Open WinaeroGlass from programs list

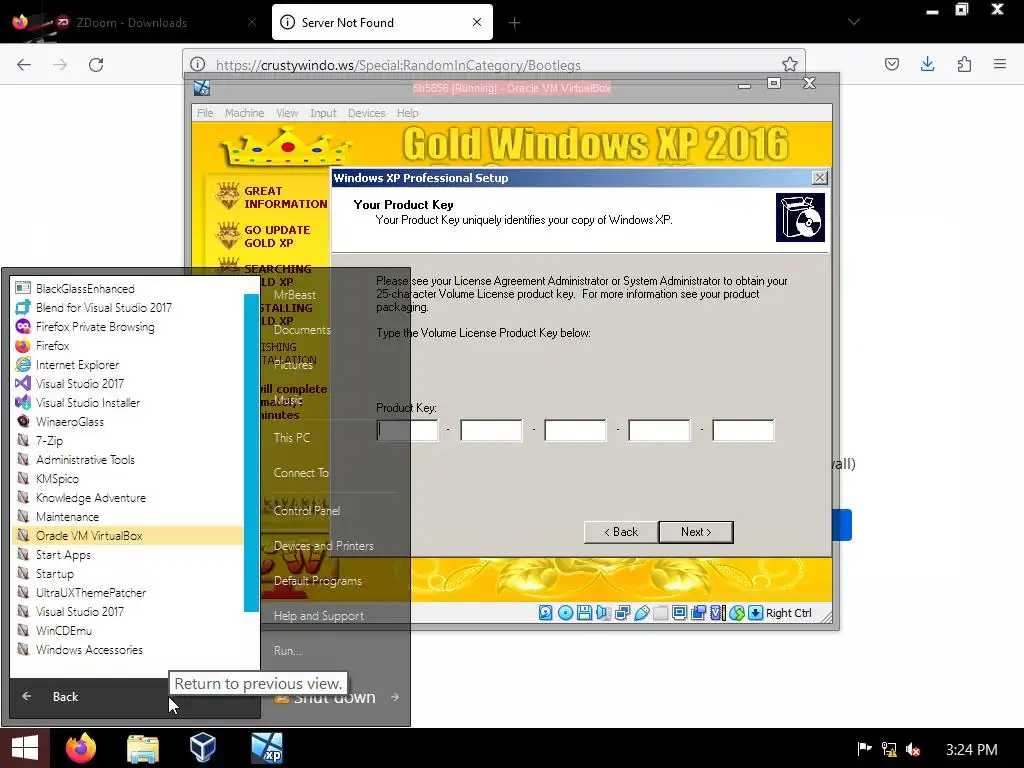click(128, 422)
